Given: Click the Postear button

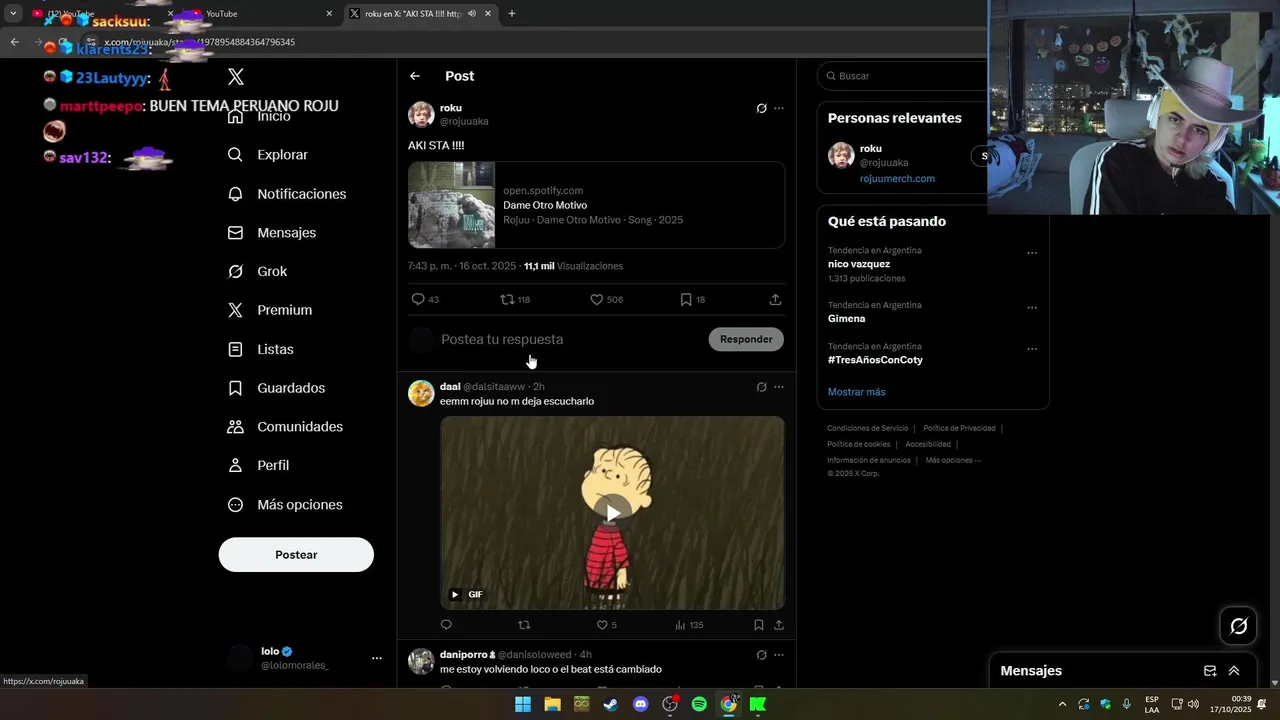Looking at the screenshot, I should [296, 555].
